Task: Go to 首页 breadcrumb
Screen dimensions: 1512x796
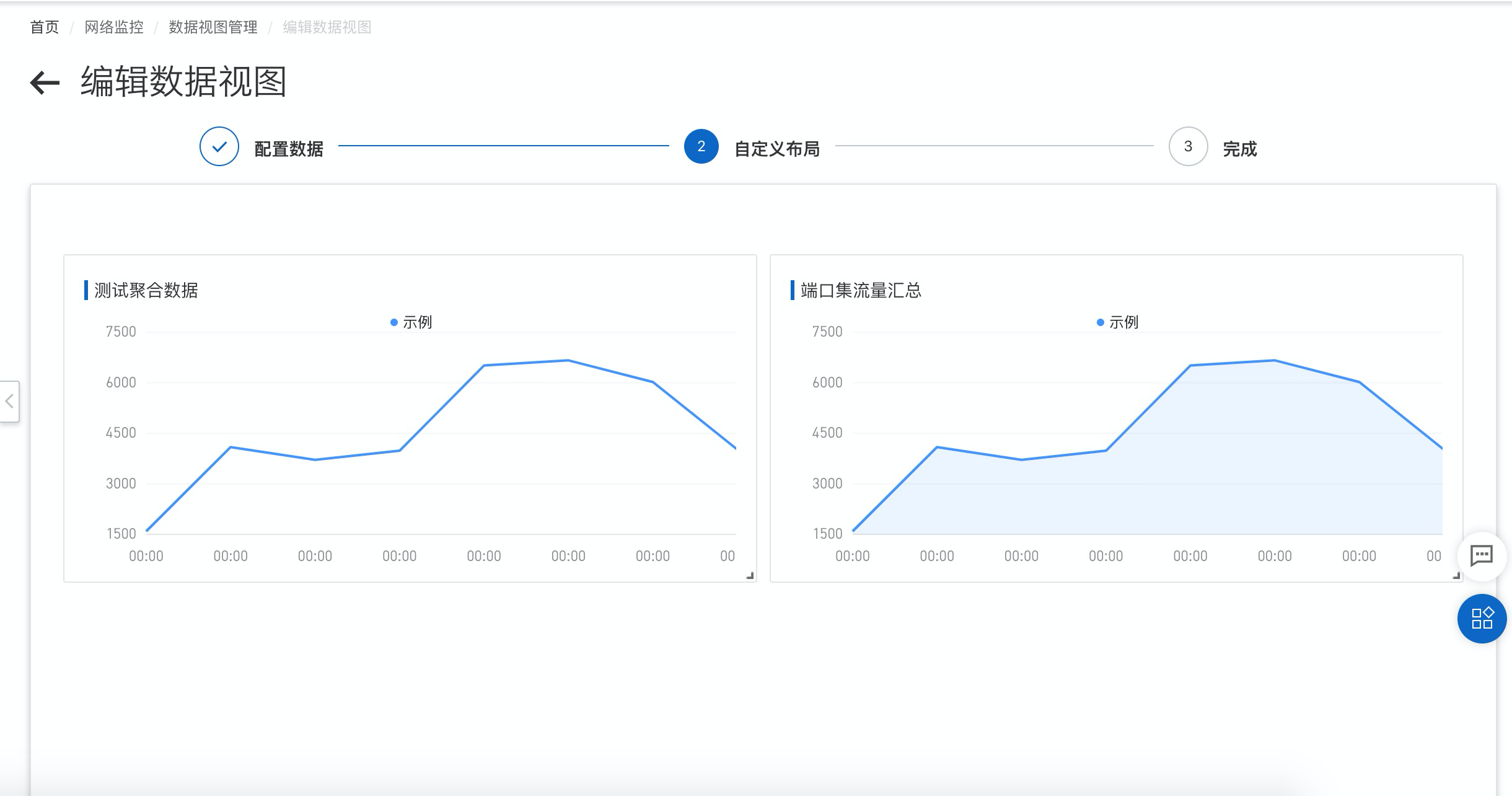Action: click(x=45, y=27)
